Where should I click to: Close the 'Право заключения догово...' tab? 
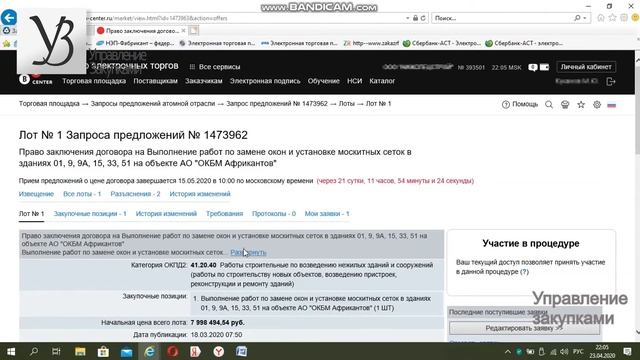pyautogui.click(x=183, y=31)
